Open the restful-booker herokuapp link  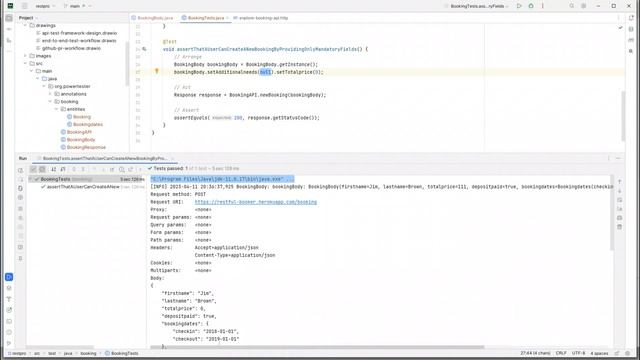256,202
